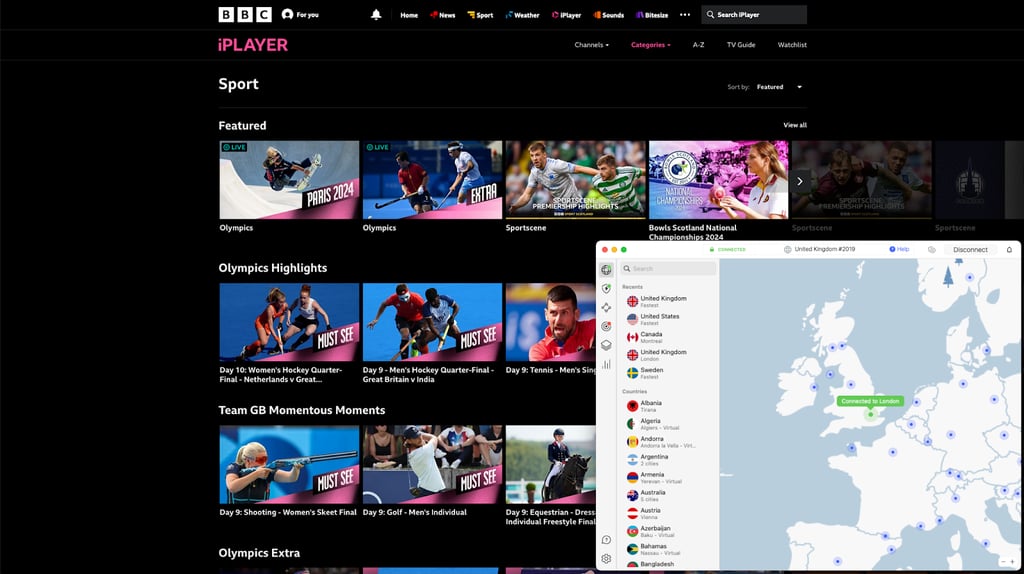Click the BBC logo
The image size is (1024, 574).
[245, 14]
